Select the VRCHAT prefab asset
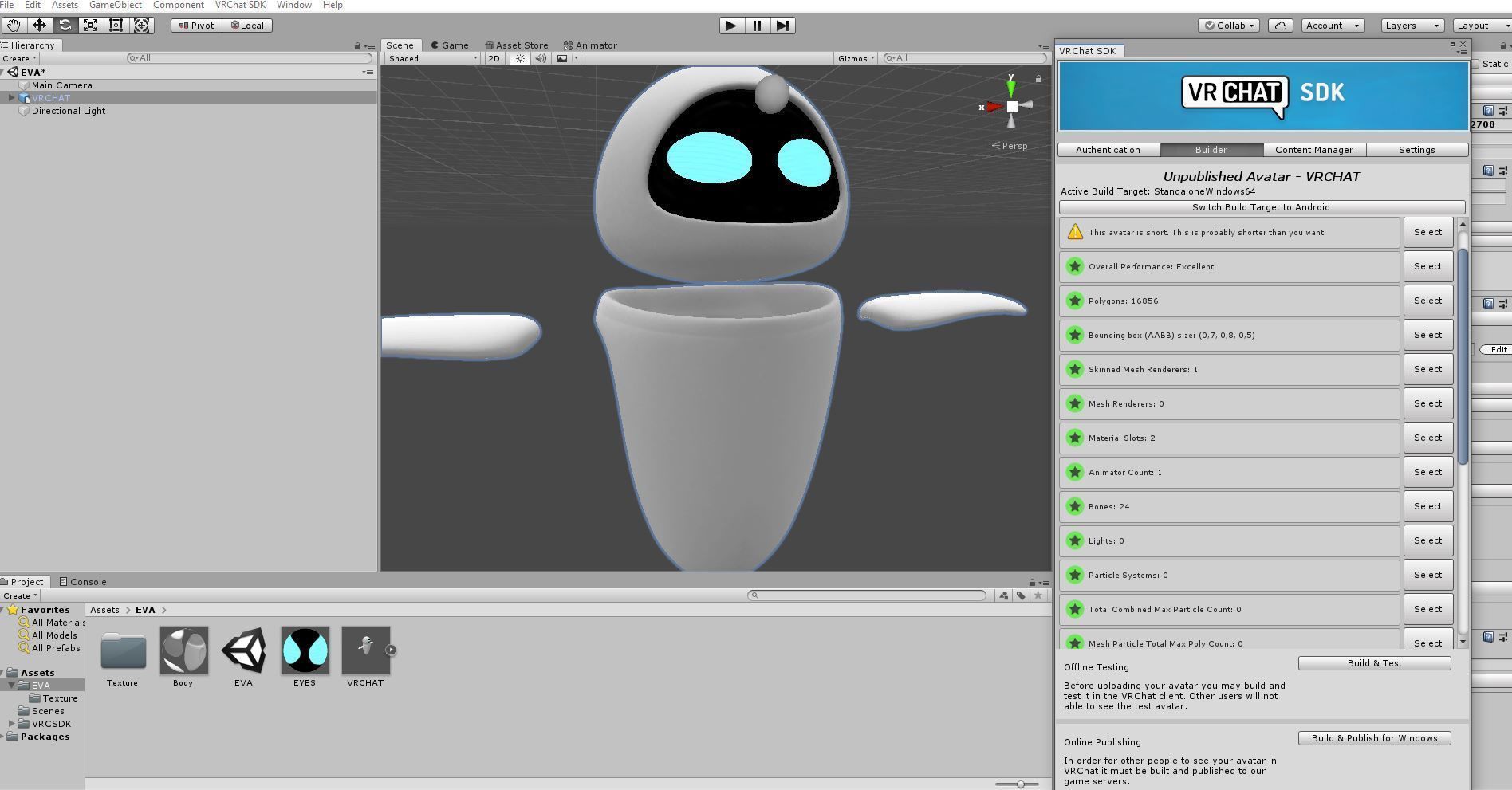The image size is (1512, 790). [x=365, y=650]
